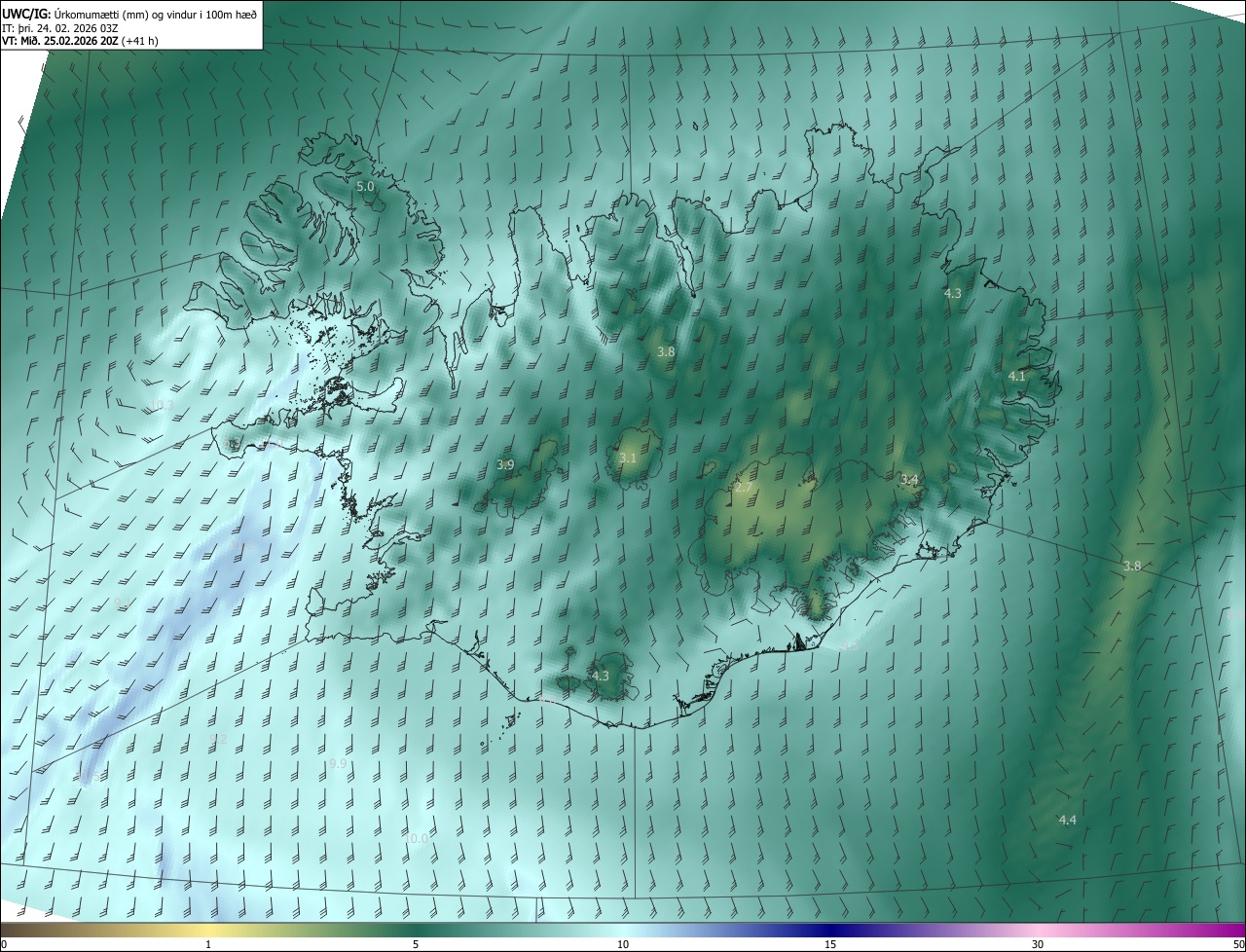
Task: Click the color scale tick label 0
Action: pyautogui.click(x=4, y=944)
